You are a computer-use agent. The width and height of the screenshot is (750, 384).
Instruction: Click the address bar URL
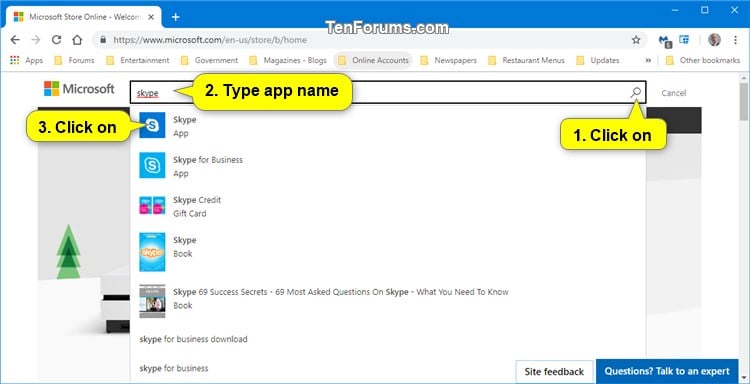(x=210, y=40)
